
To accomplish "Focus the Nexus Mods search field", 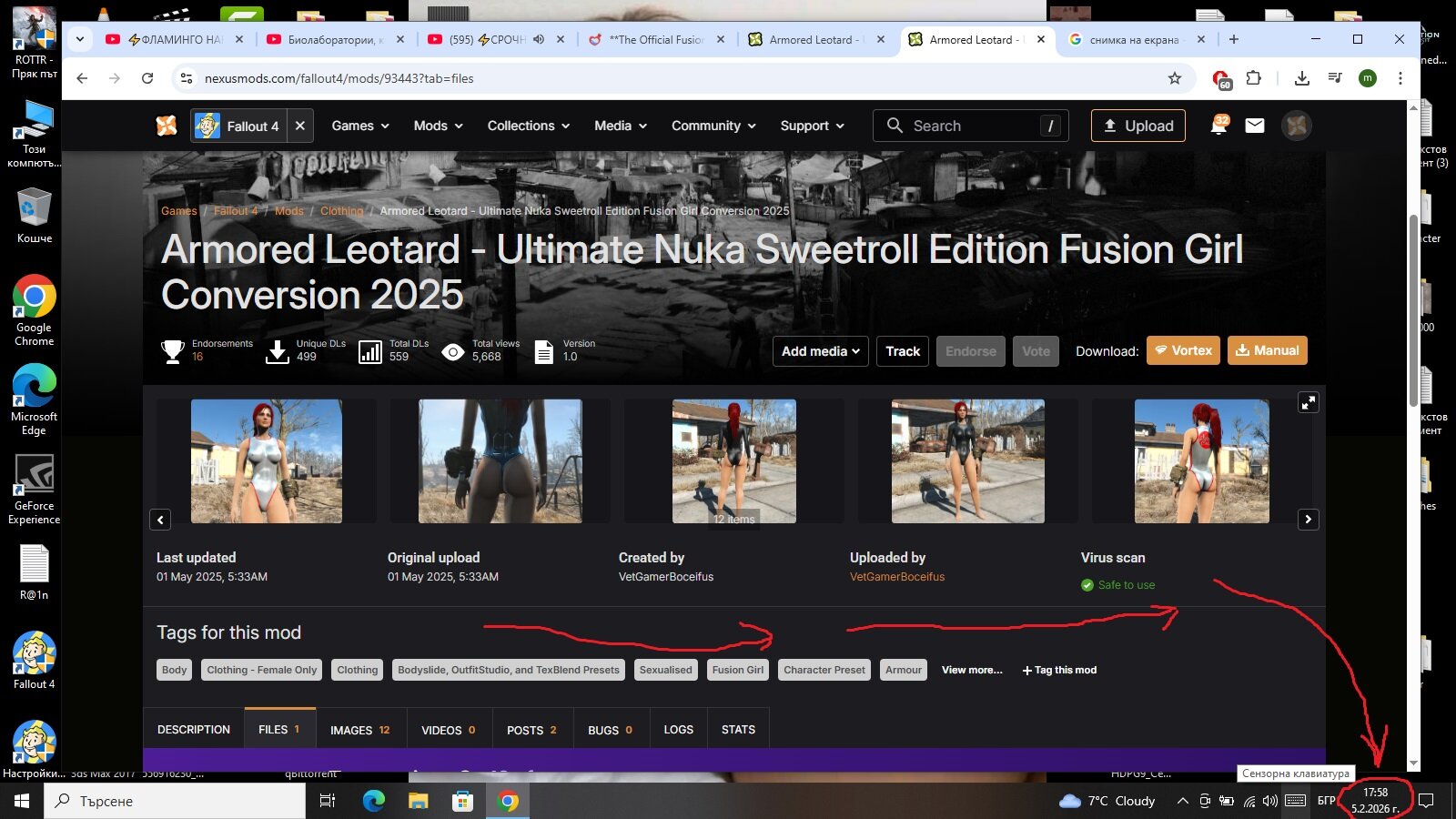I will pos(970,126).
